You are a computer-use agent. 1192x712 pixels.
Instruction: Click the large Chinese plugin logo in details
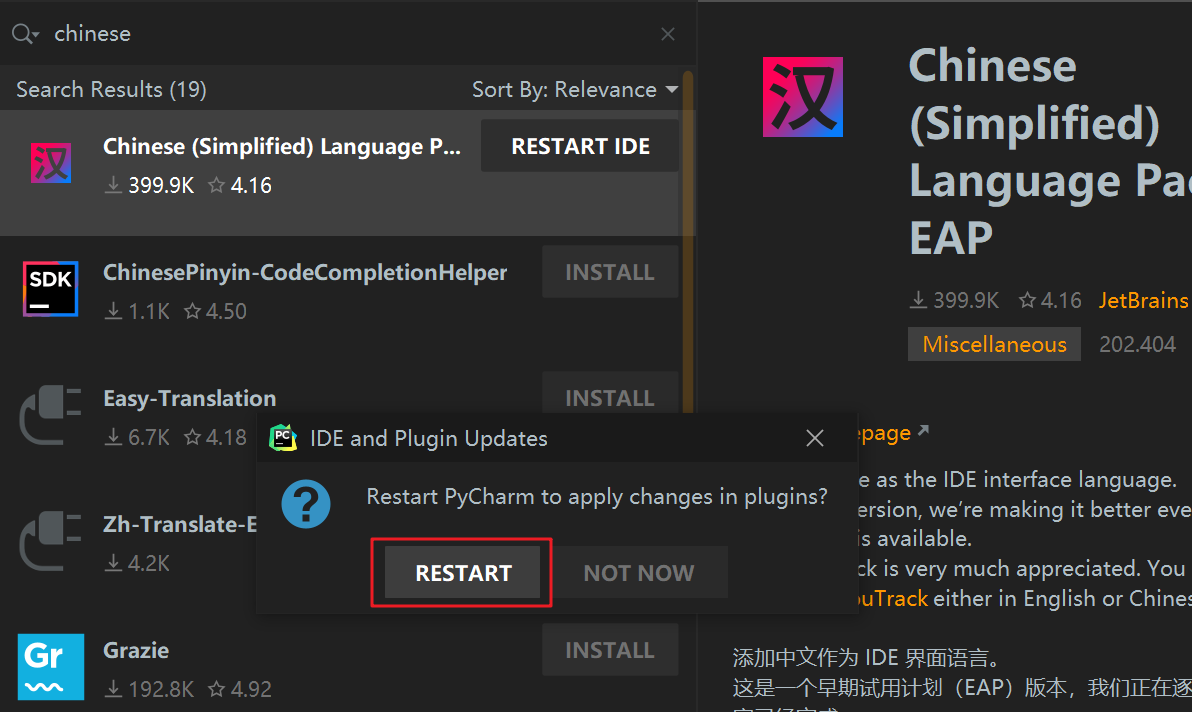click(x=802, y=97)
